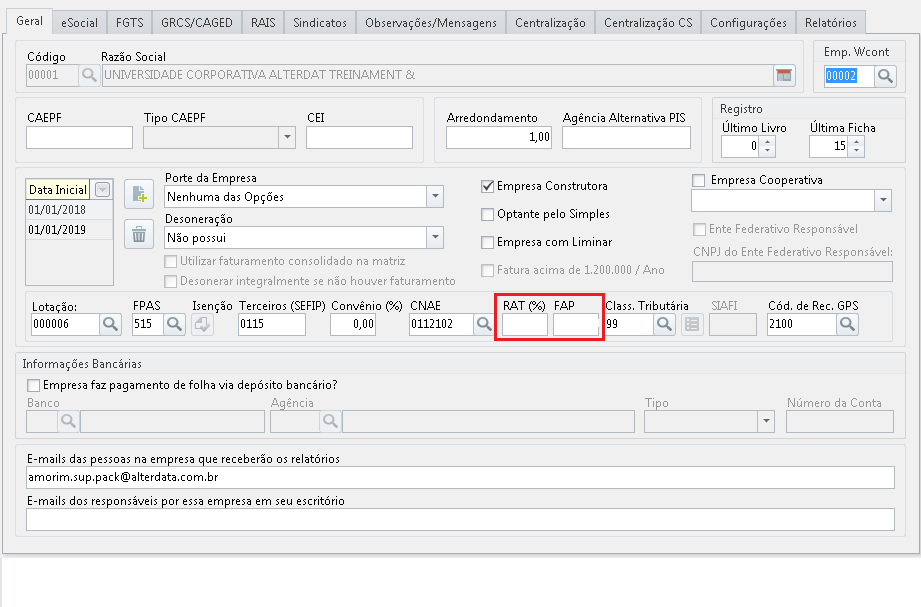Go to GRCS/CAGED tab

point(197,23)
